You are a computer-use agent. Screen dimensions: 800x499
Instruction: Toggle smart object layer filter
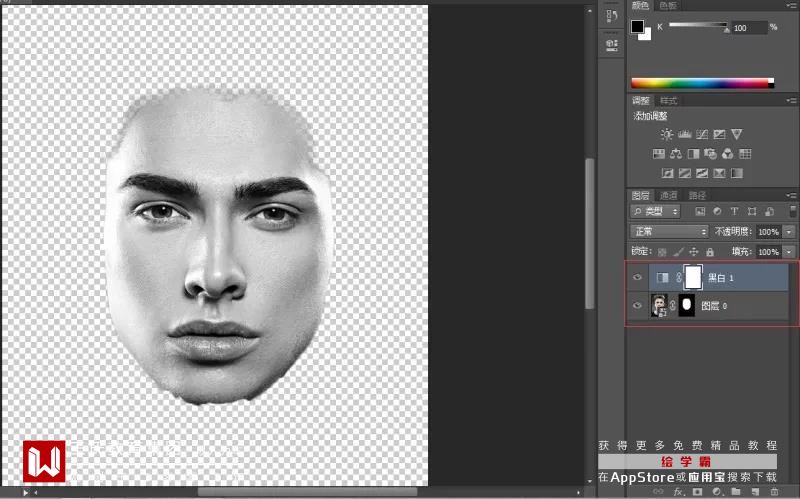click(x=769, y=211)
